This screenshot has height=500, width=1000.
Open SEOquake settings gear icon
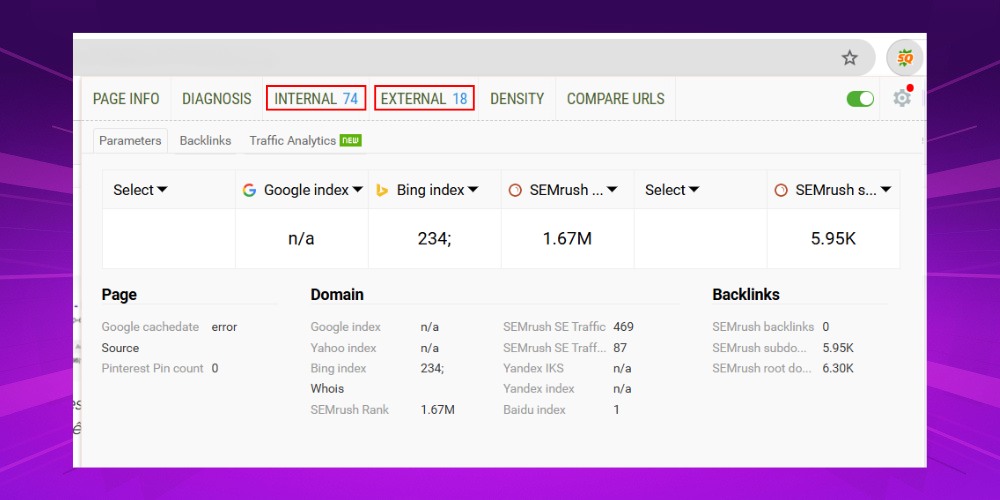[x=902, y=98]
